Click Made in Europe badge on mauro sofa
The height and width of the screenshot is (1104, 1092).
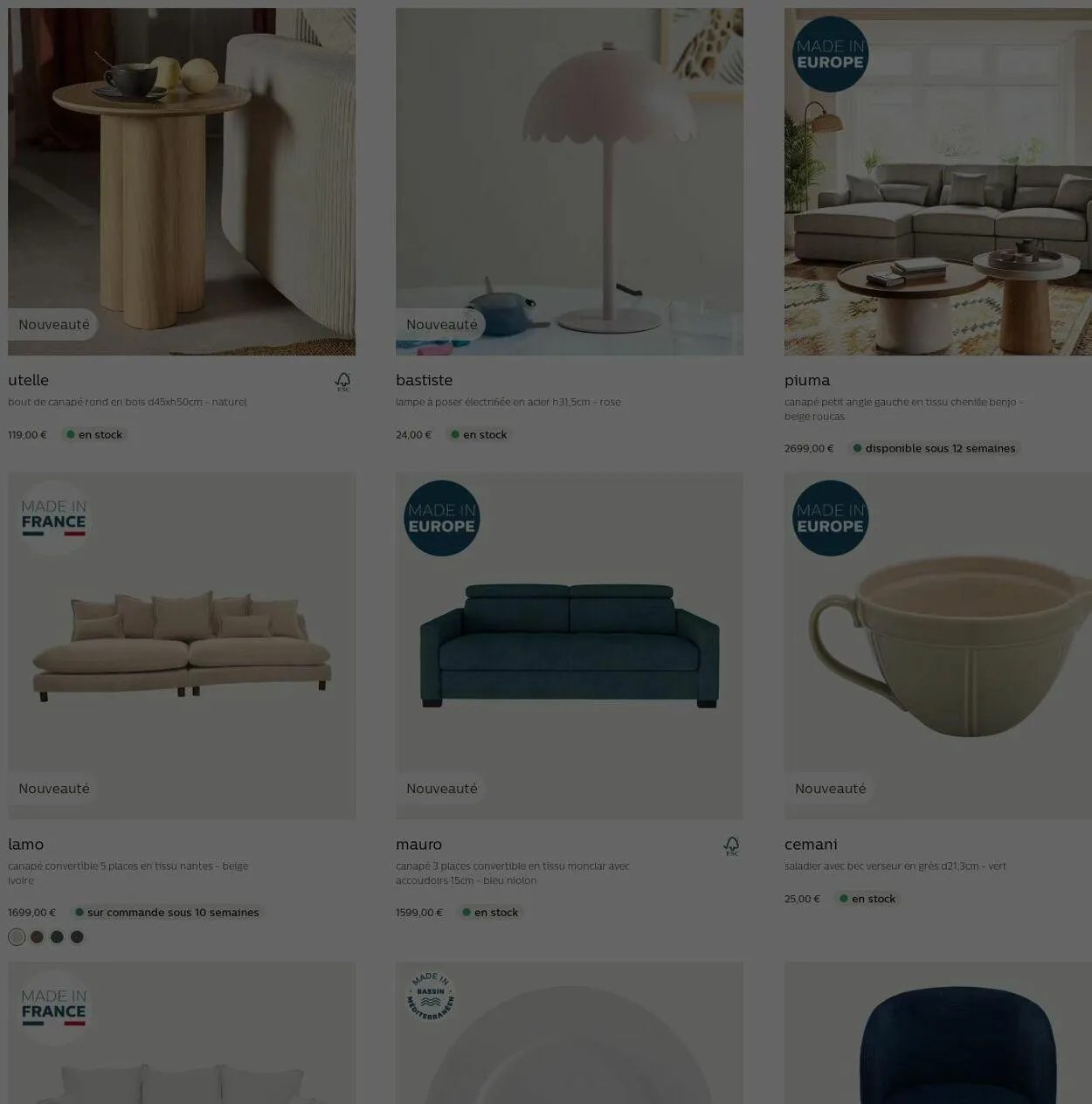click(442, 518)
